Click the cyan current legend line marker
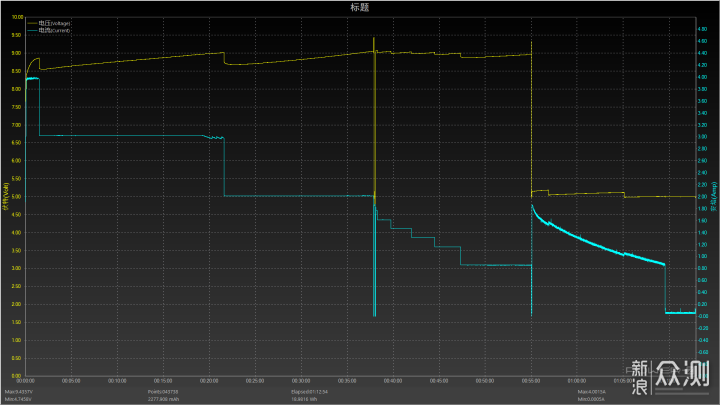The width and height of the screenshot is (720, 405). pos(32,31)
